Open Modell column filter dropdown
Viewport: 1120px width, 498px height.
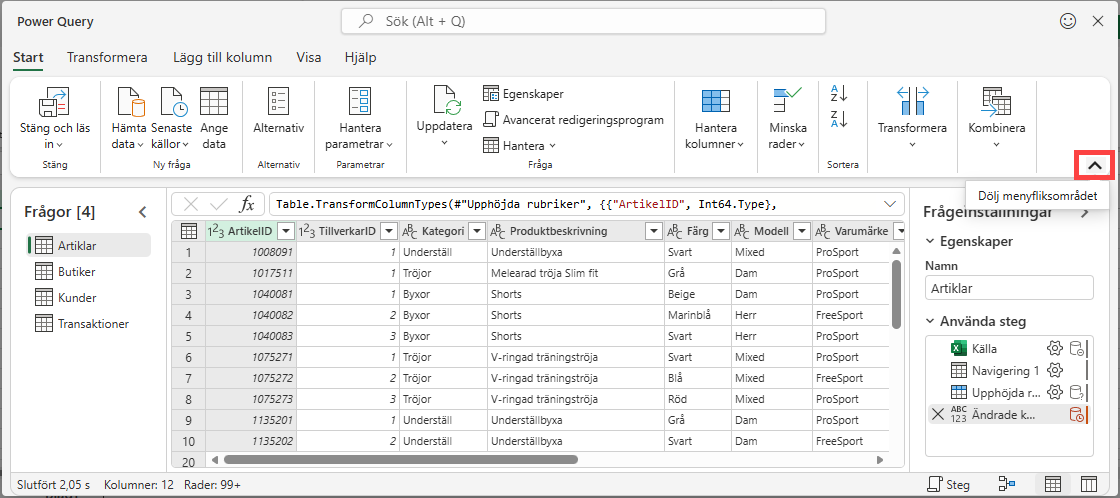[x=801, y=231]
